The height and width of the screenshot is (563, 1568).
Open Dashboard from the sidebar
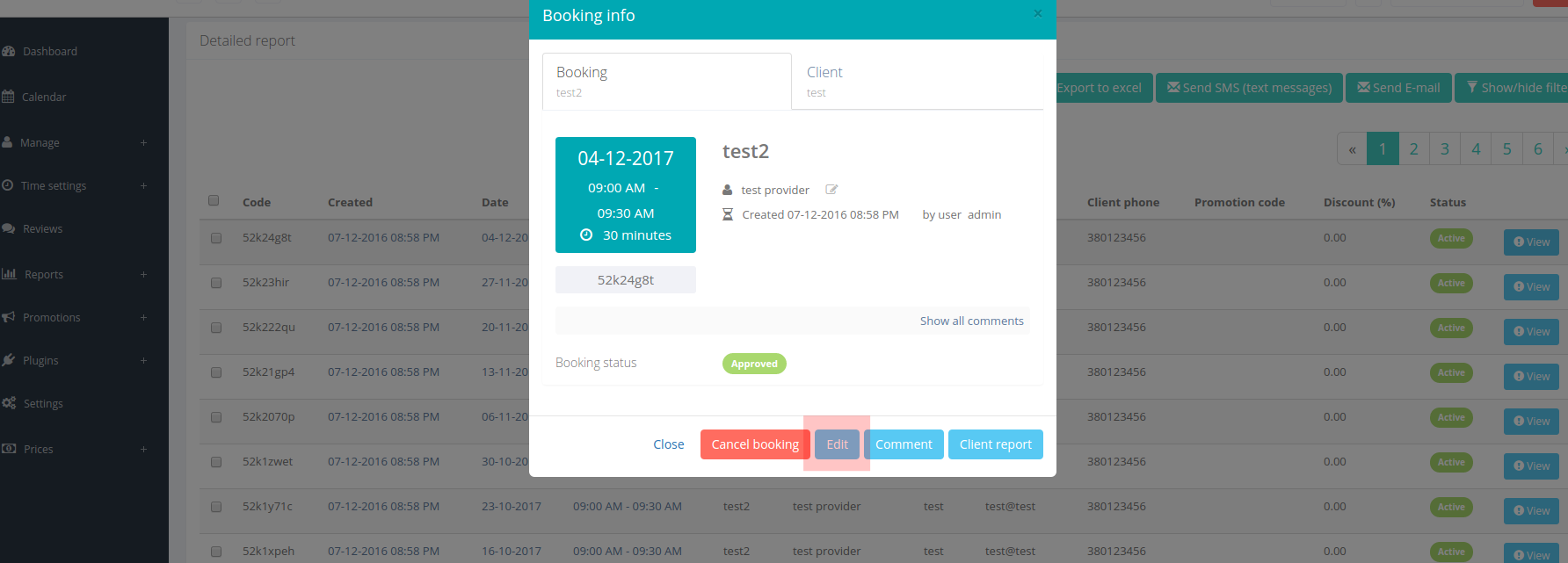pyautogui.click(x=49, y=52)
